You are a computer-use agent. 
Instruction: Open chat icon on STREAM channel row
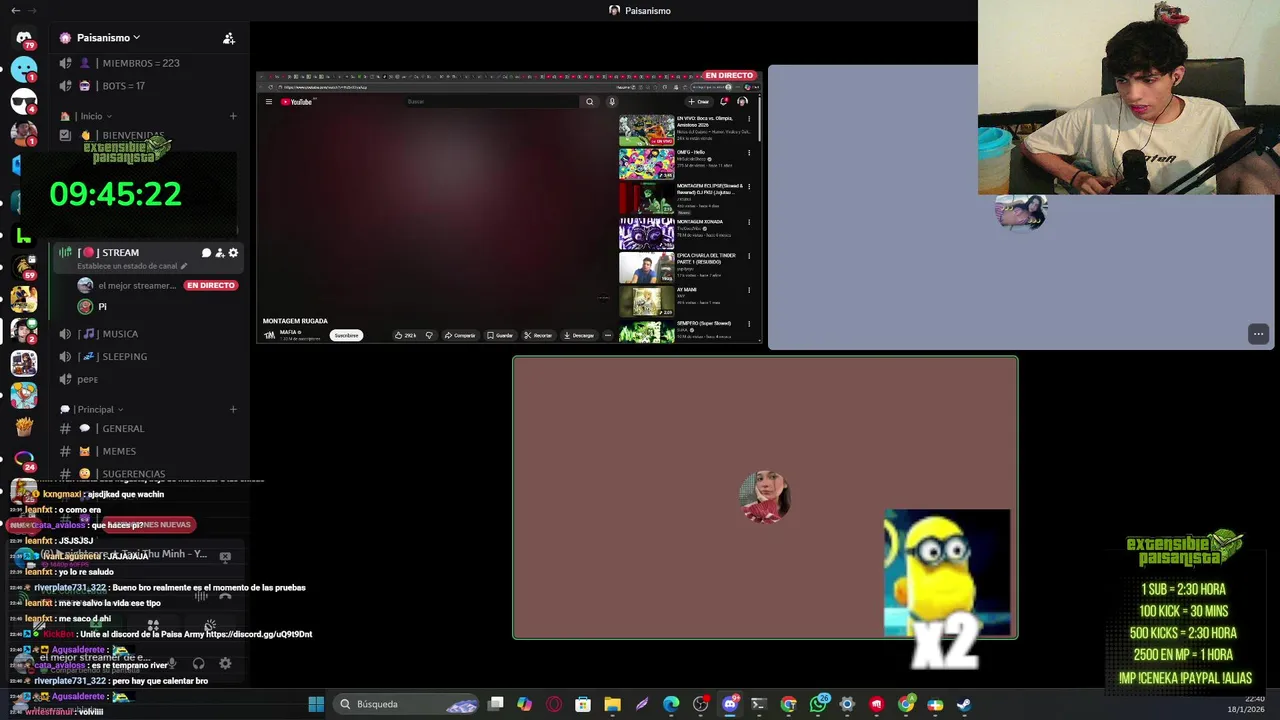[206, 253]
